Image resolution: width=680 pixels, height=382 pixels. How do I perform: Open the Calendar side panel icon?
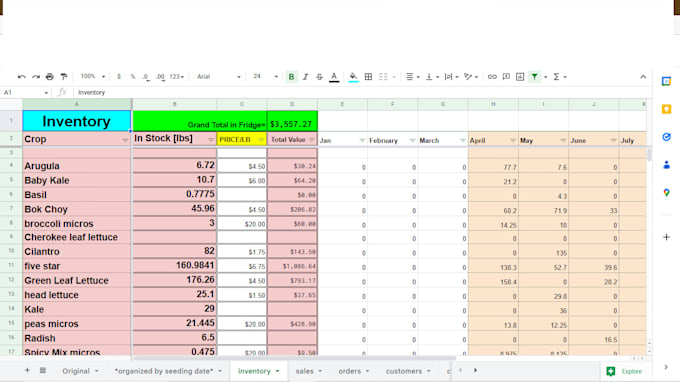(x=666, y=81)
